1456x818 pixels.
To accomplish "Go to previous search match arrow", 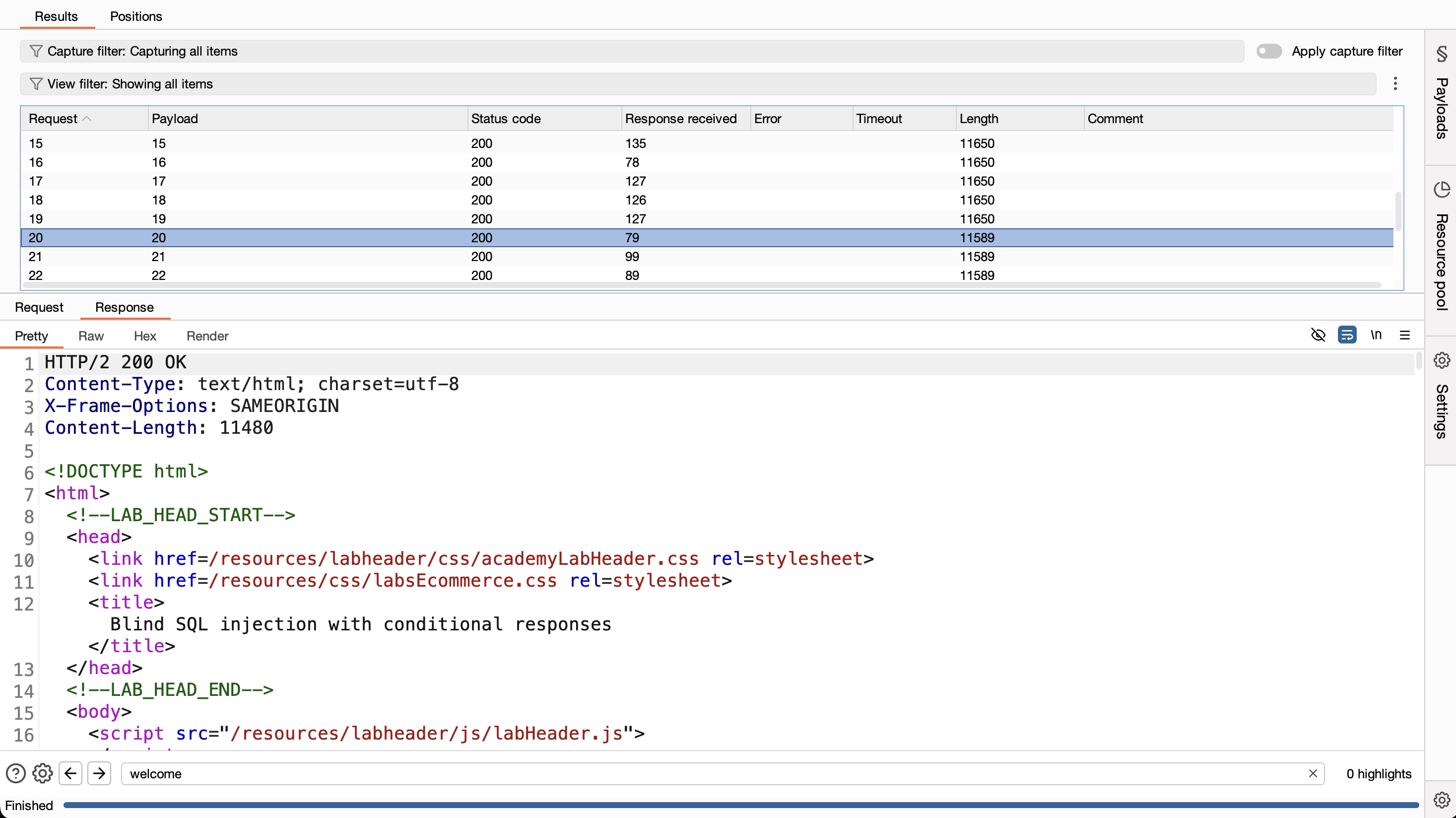I will pos(70,773).
